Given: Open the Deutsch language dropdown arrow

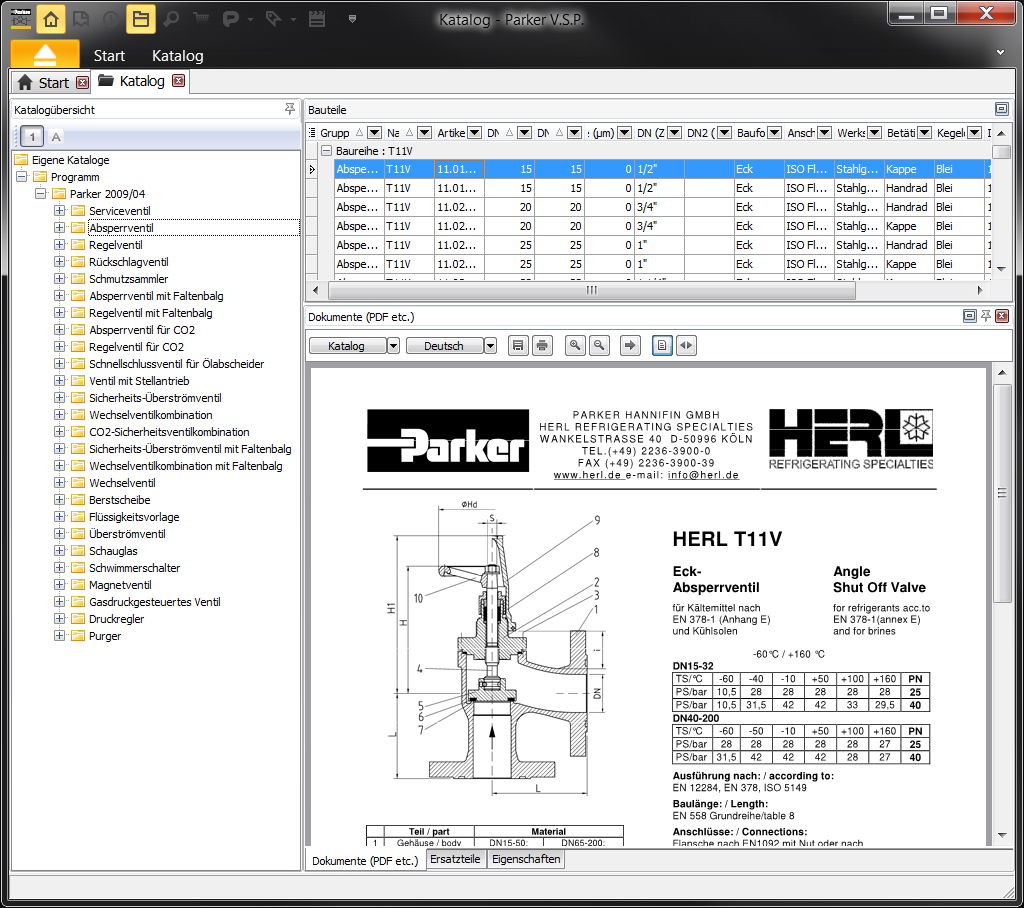Looking at the screenshot, I should (490, 346).
